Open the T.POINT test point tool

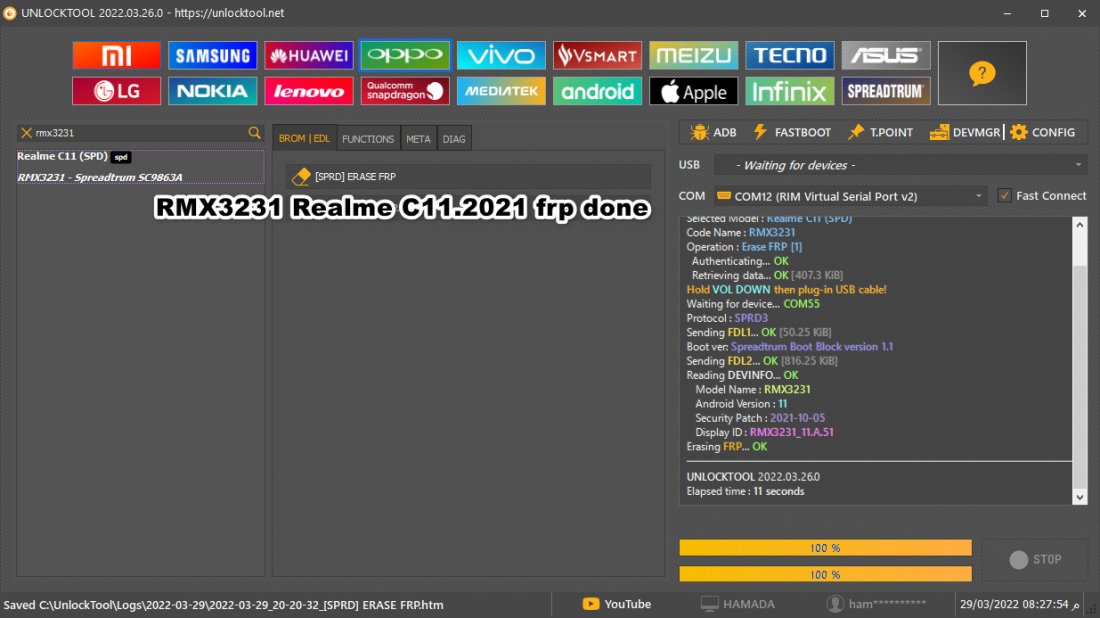click(880, 133)
